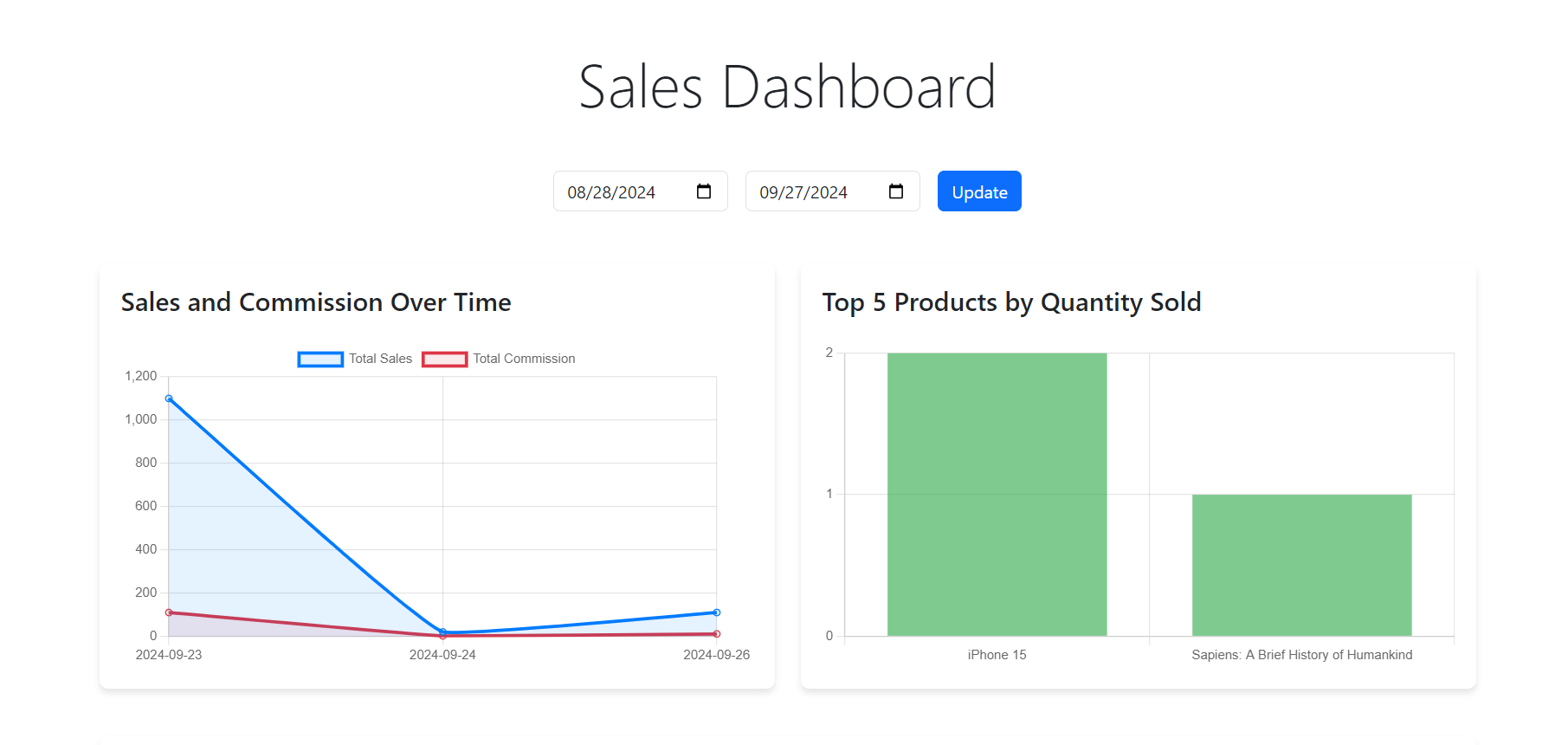Click the end date field 09/27/2024
The height and width of the screenshot is (745, 1568).
[x=833, y=191]
